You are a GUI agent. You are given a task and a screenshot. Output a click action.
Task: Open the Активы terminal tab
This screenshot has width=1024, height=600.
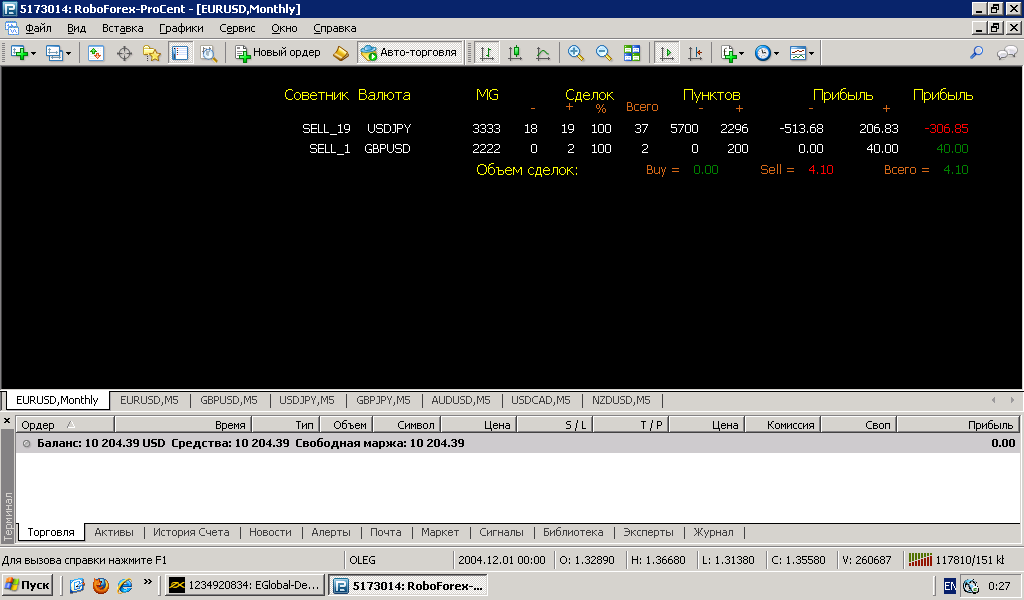tap(114, 532)
